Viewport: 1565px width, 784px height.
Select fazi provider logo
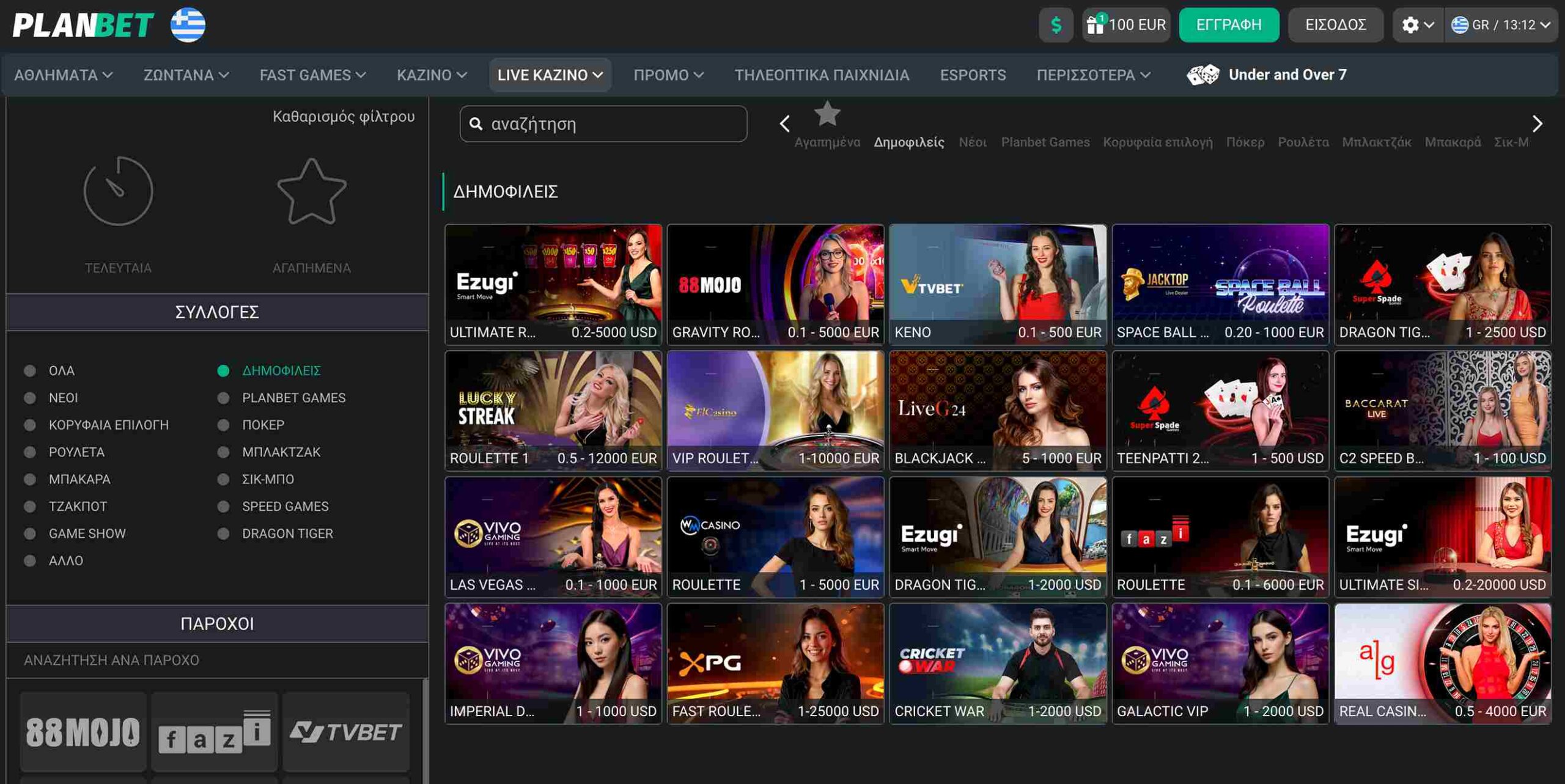coord(215,731)
